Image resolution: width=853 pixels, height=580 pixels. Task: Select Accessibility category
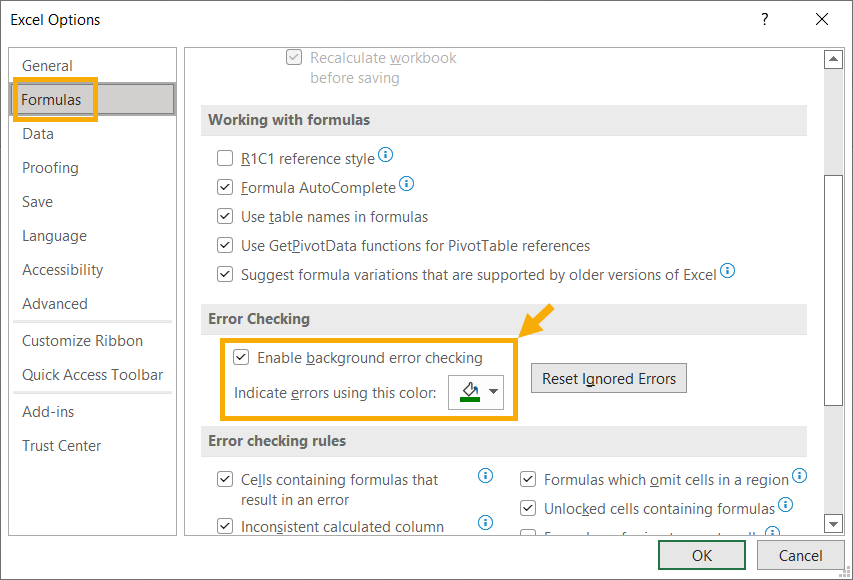click(x=93, y=270)
